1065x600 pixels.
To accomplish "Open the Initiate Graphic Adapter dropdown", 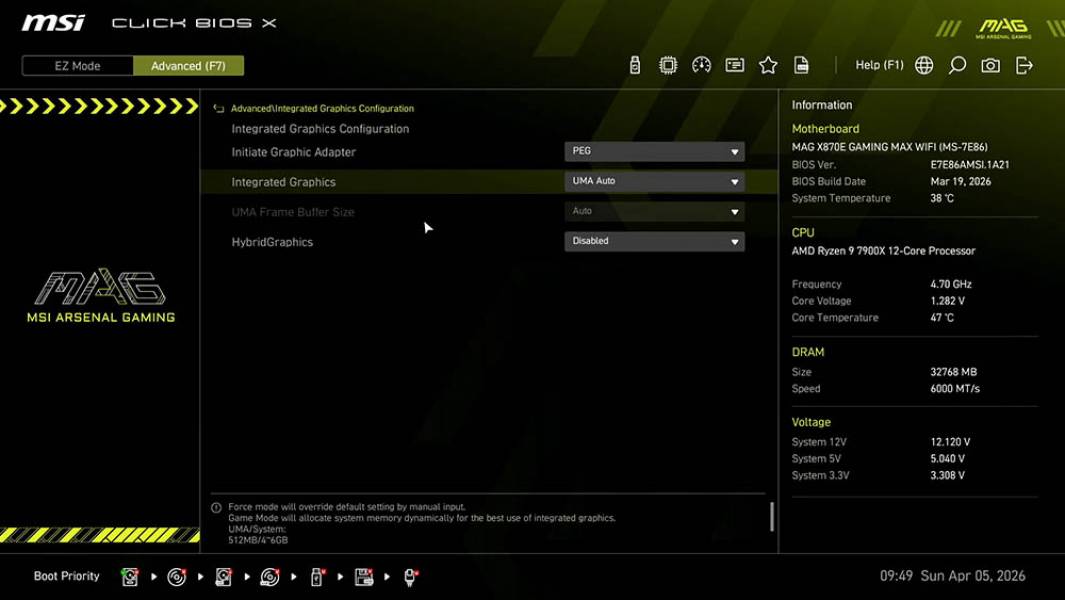I will [x=655, y=151].
